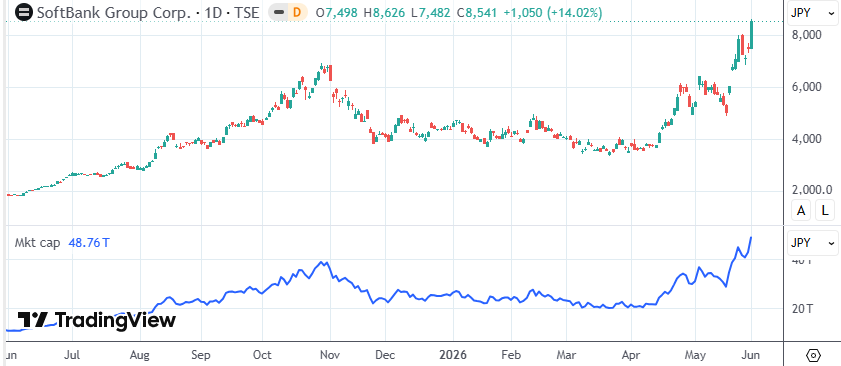Image resolution: width=841 pixels, height=366 pixels.
Task: Click the Mar label on the time axis
Action: (566, 355)
